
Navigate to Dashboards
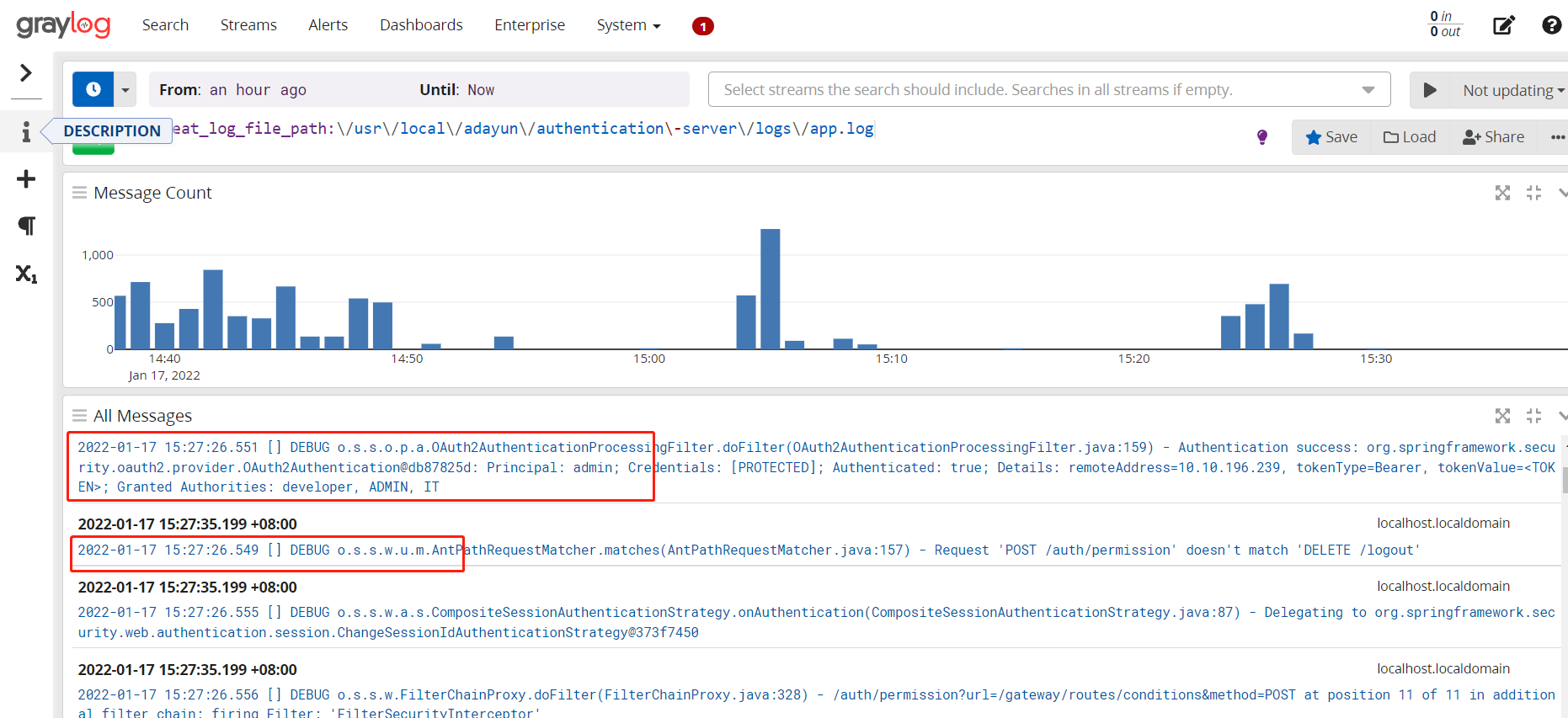[x=421, y=25]
